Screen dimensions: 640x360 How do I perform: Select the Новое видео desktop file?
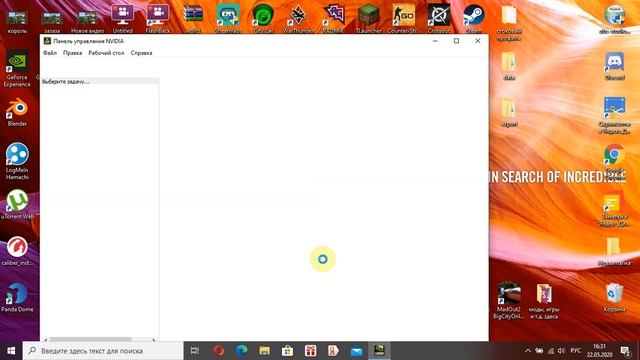pyautogui.click(x=87, y=20)
